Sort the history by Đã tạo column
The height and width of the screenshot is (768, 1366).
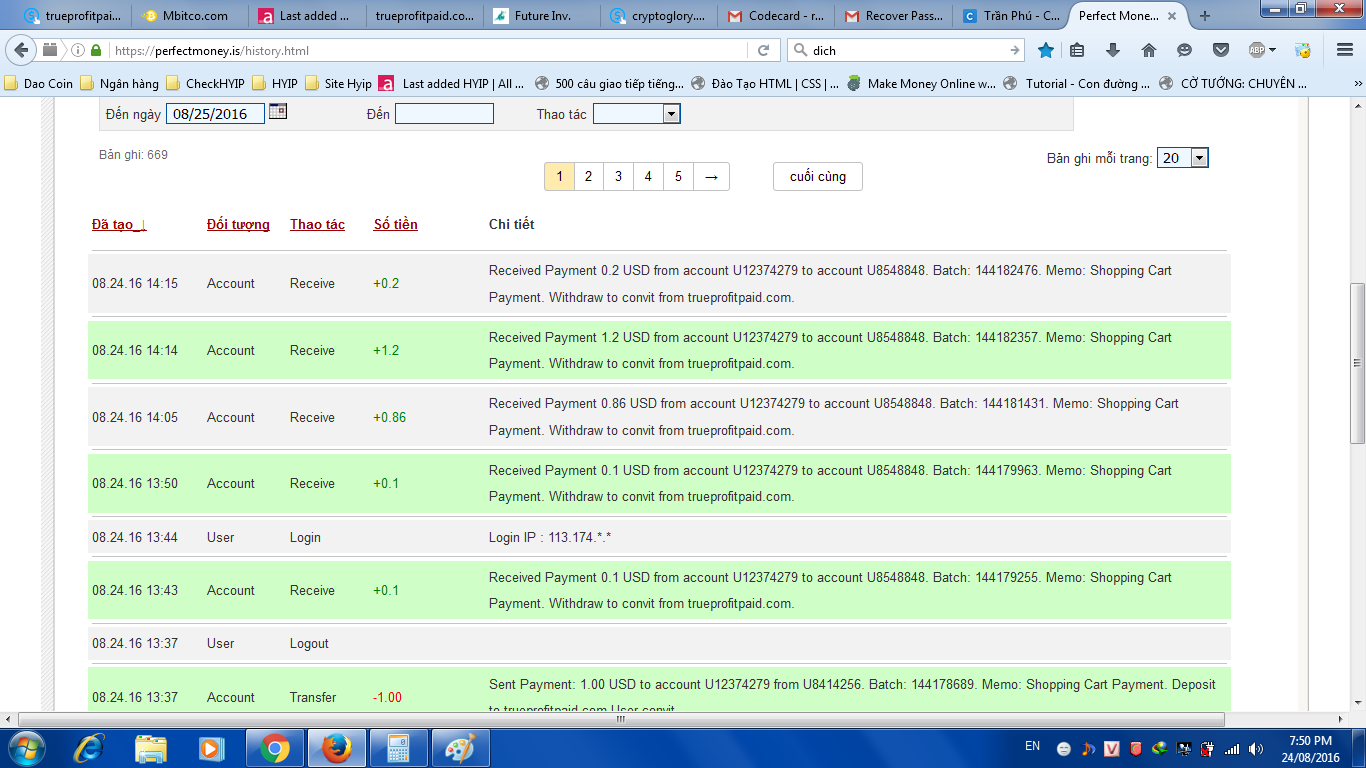119,225
